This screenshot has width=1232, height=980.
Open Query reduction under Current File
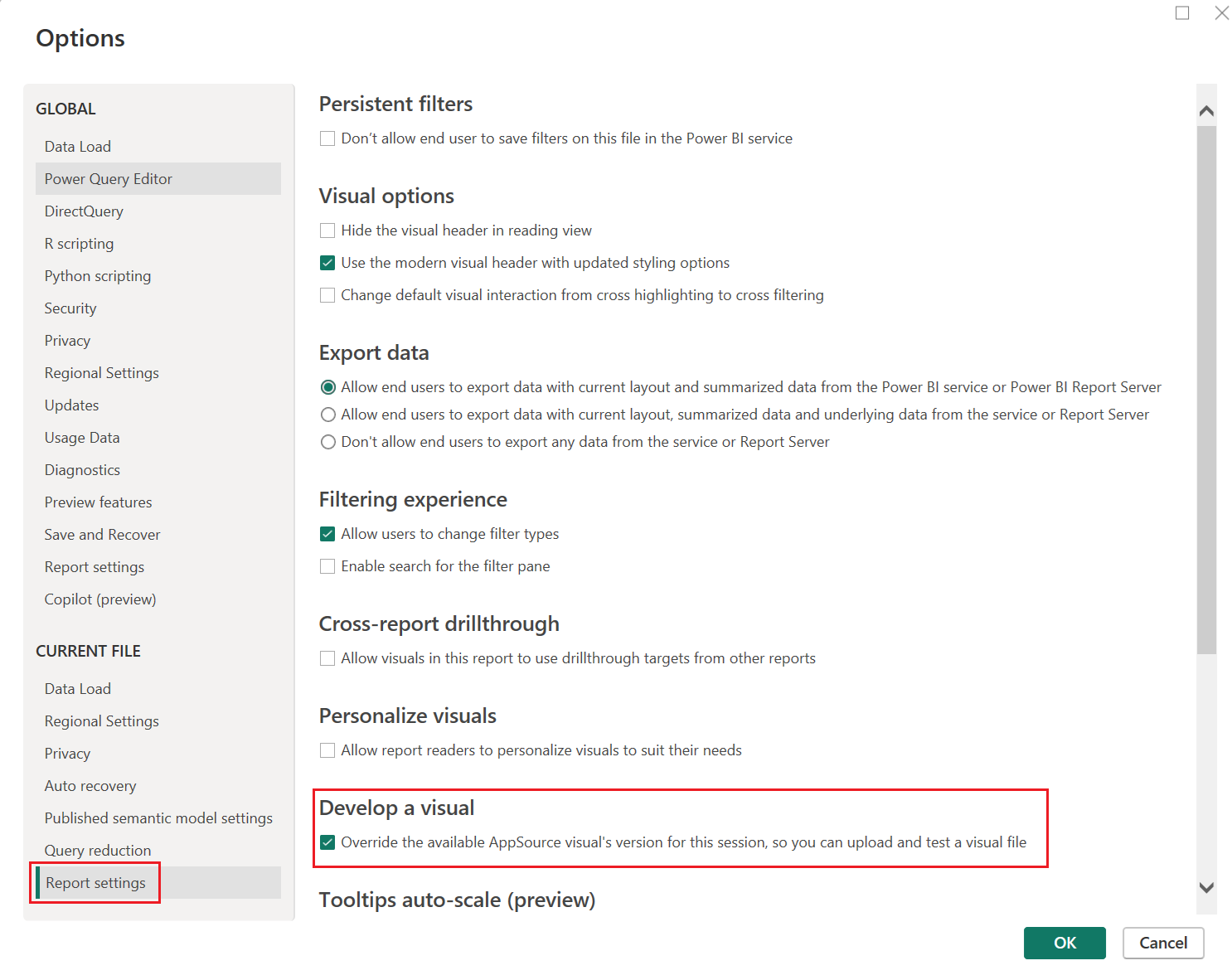[x=97, y=850]
